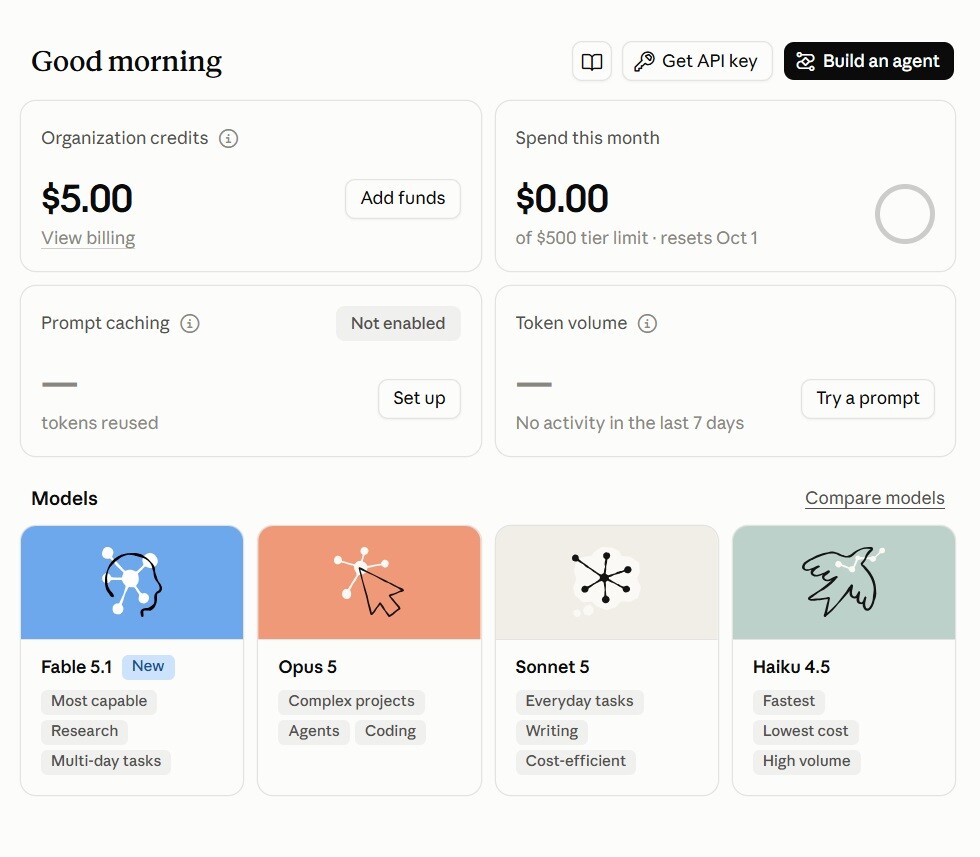
Task: Open the View billing link
Action: [x=88, y=238]
